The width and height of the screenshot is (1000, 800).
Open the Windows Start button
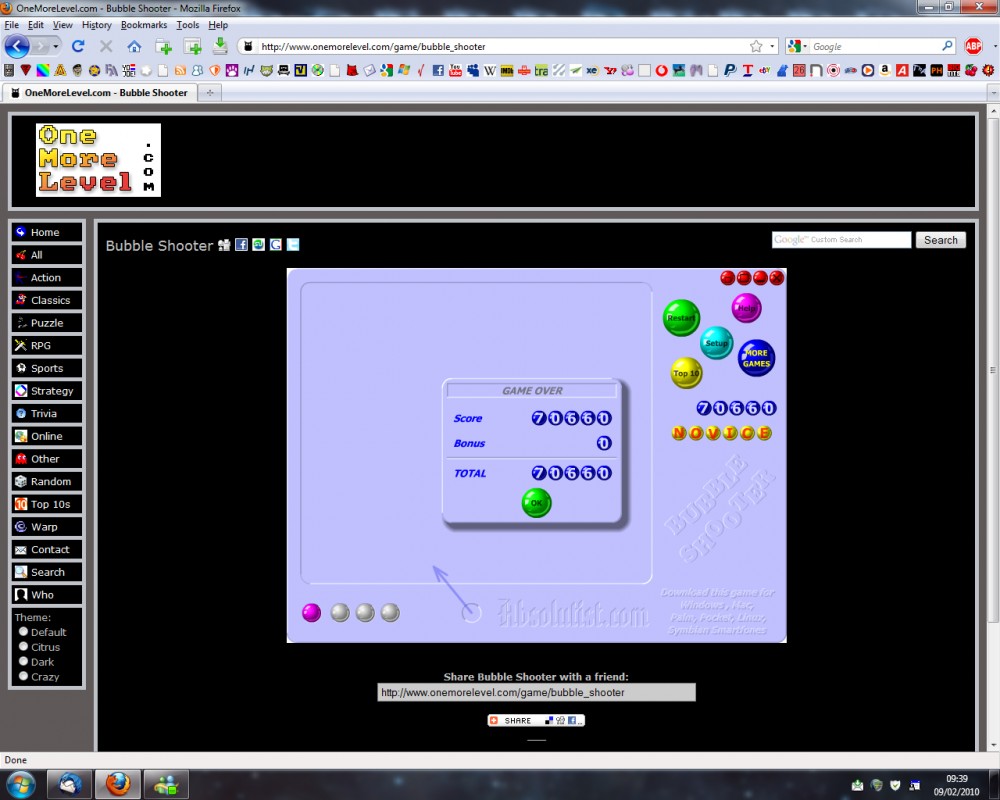click(20, 783)
